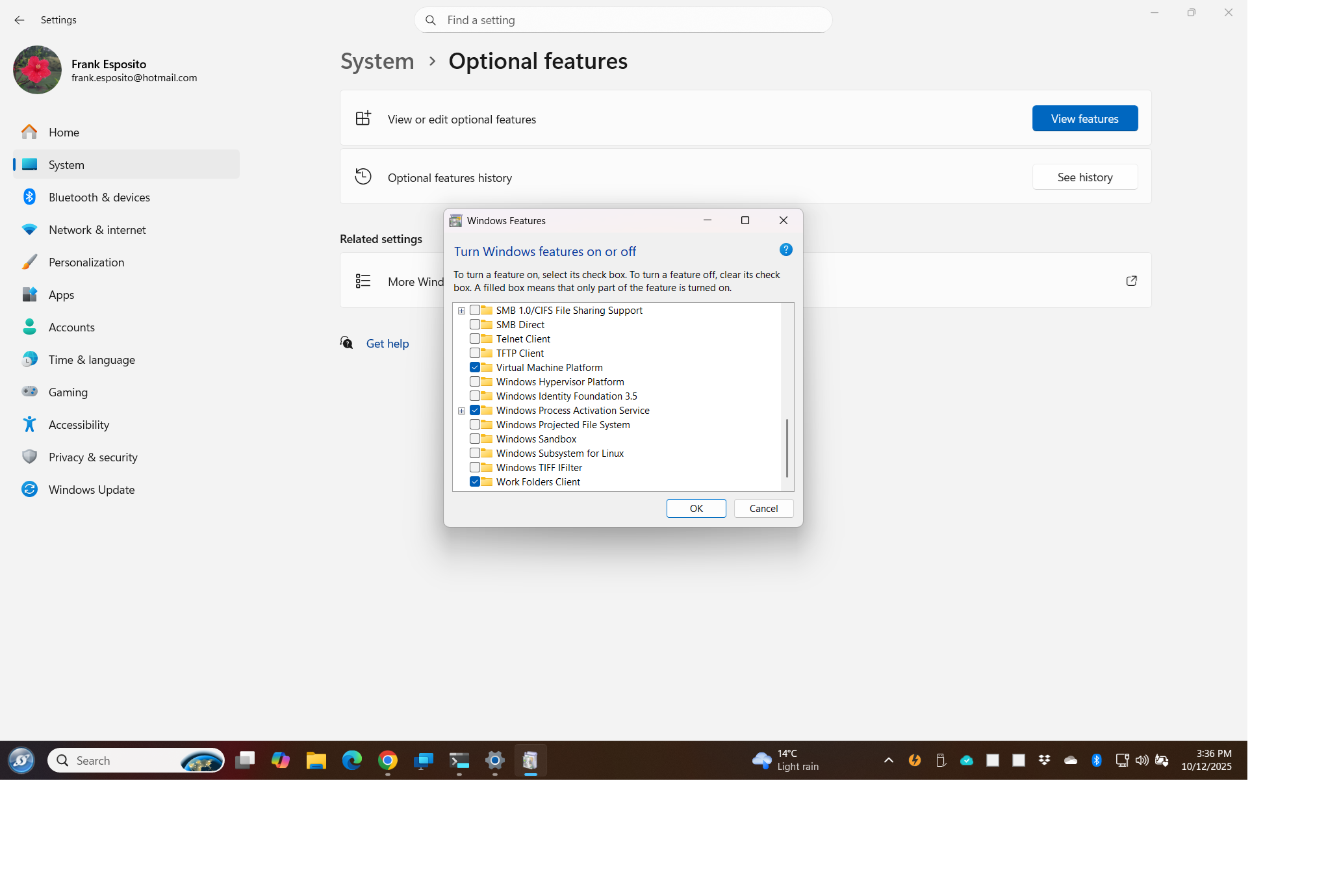Tick the SMB Direct checkbox
The width and height of the screenshot is (1339, 896).
pos(475,325)
